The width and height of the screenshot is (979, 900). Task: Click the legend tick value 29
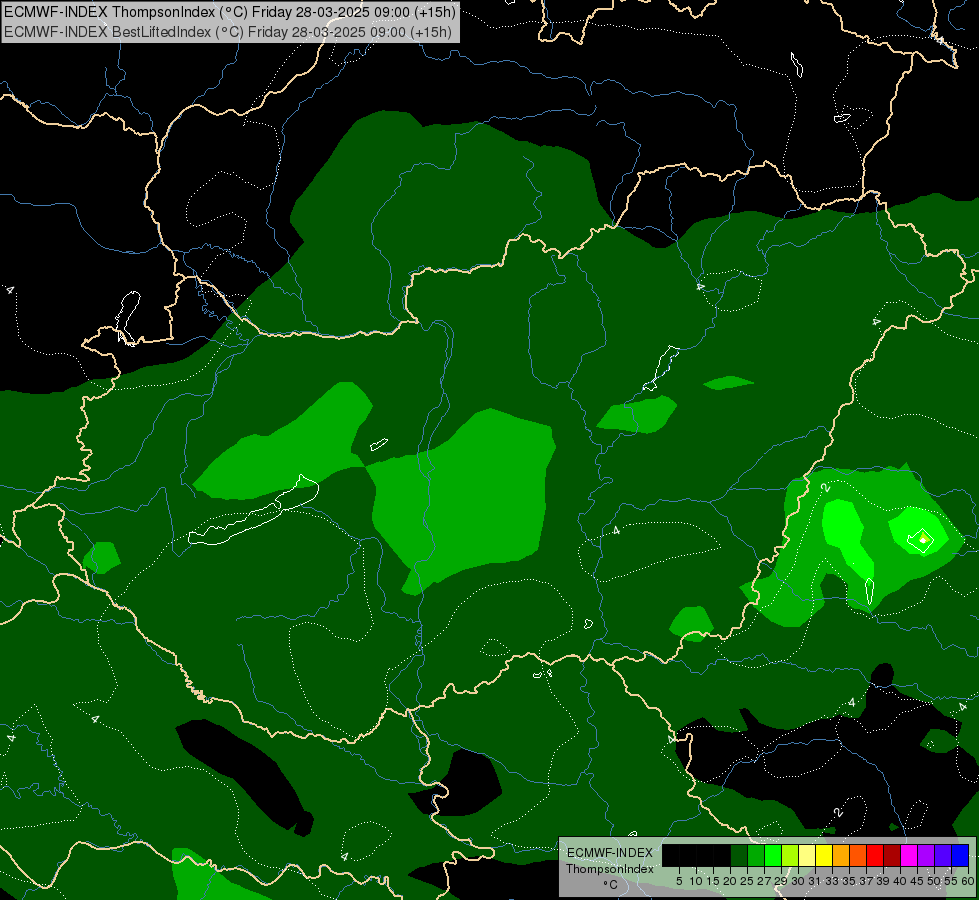pyautogui.click(x=781, y=881)
